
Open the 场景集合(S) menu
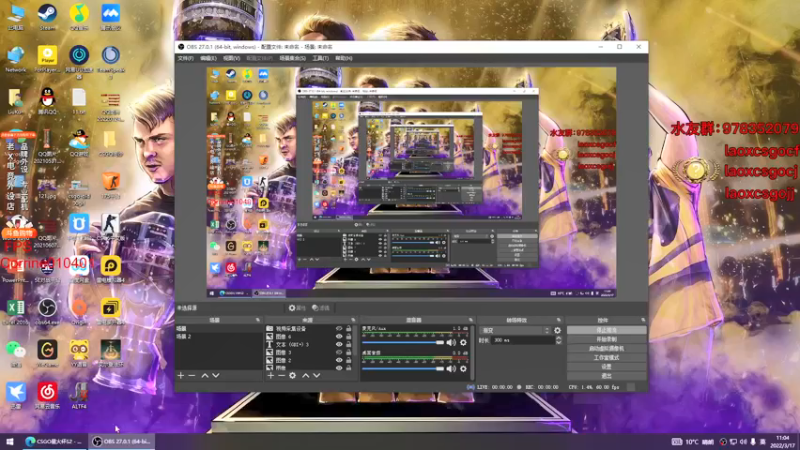pyautogui.click(x=292, y=58)
